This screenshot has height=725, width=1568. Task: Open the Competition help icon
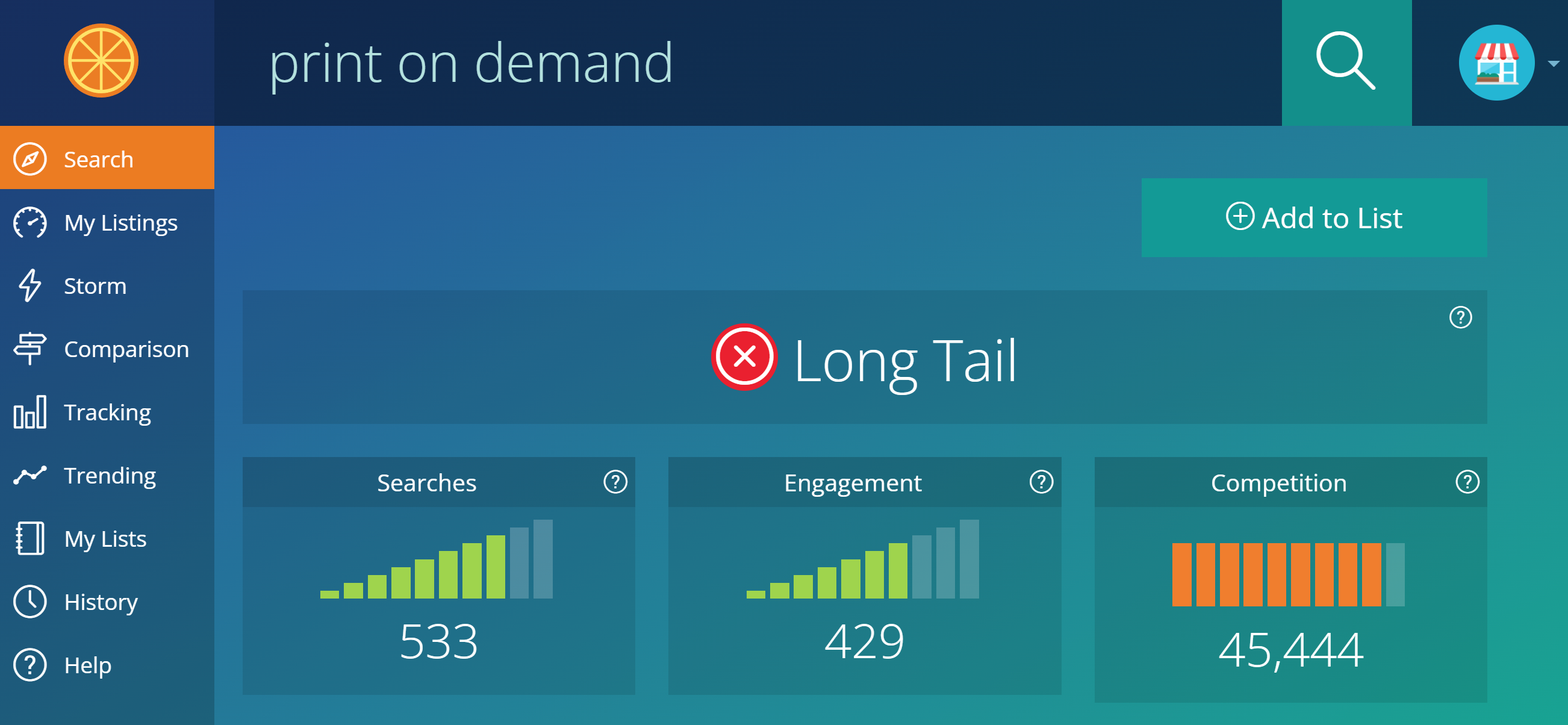point(1467,482)
